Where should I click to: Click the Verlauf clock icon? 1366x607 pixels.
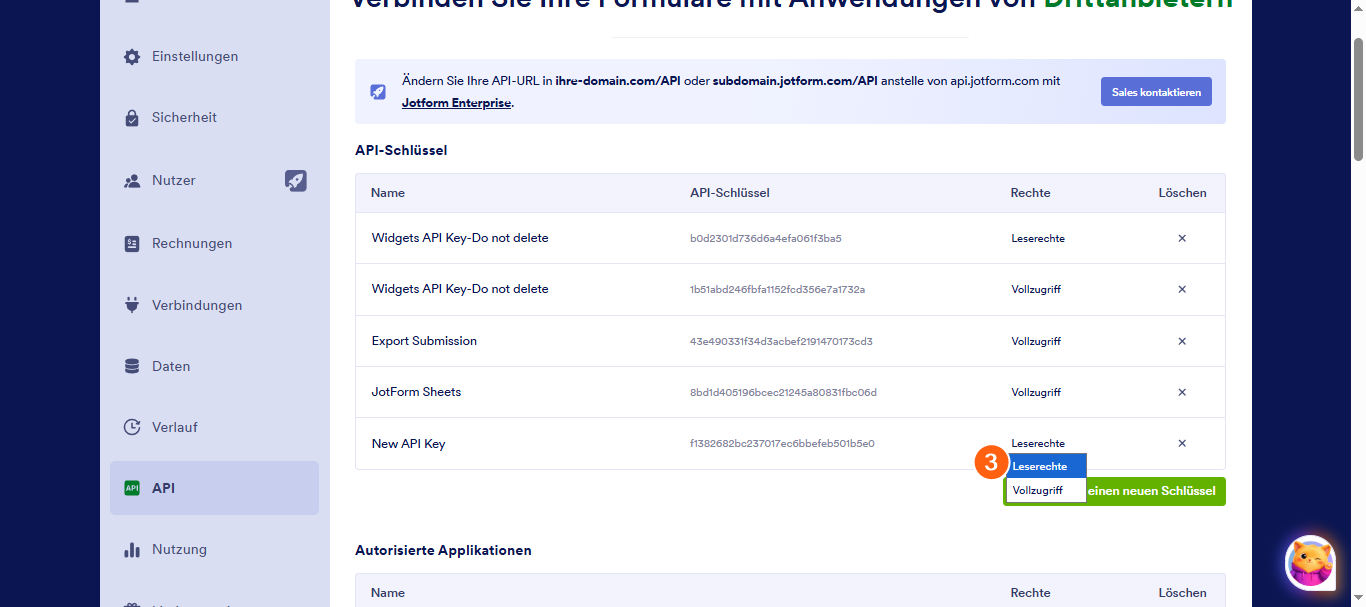tap(132, 427)
